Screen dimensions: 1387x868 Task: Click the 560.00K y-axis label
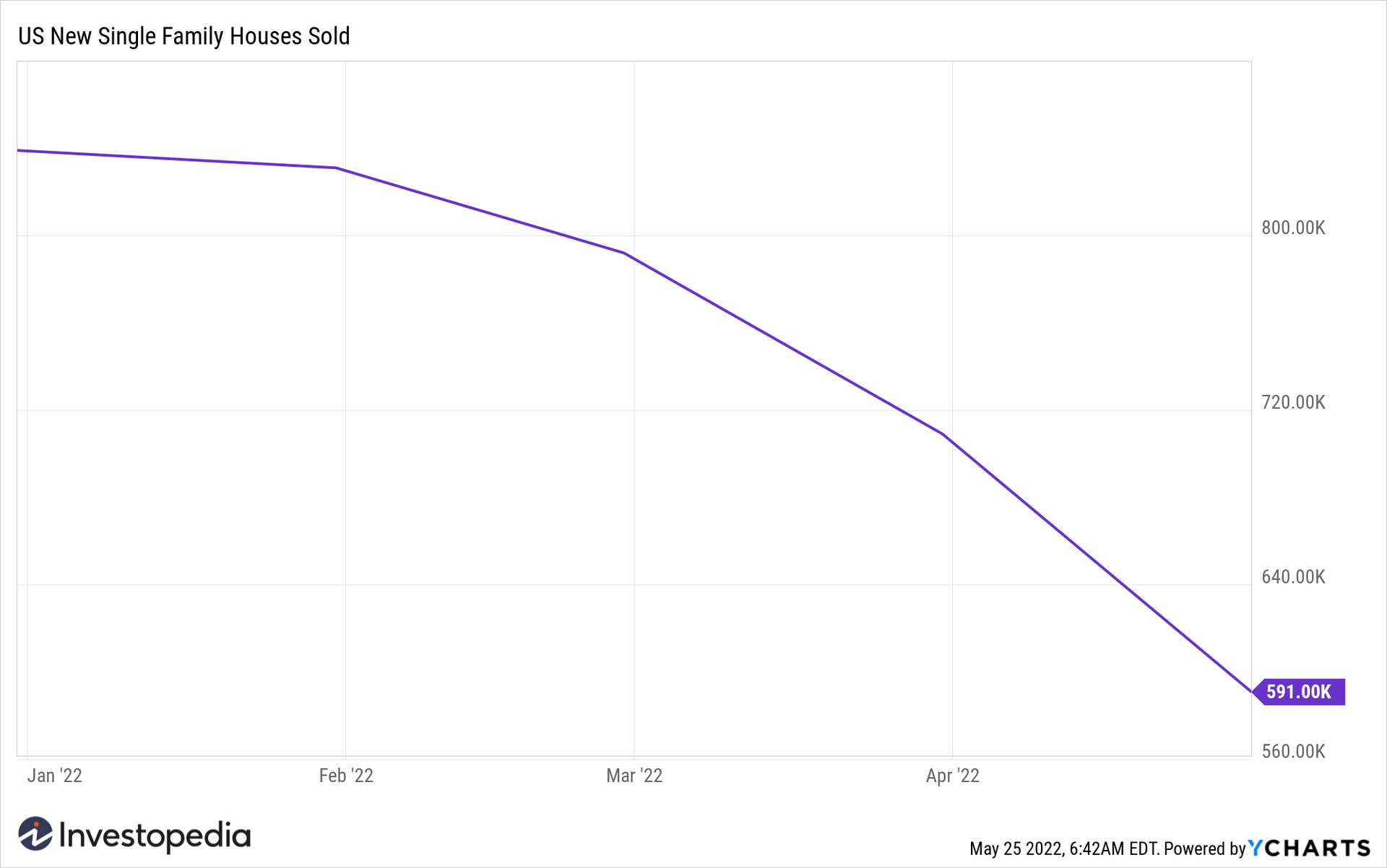pyautogui.click(x=1293, y=752)
